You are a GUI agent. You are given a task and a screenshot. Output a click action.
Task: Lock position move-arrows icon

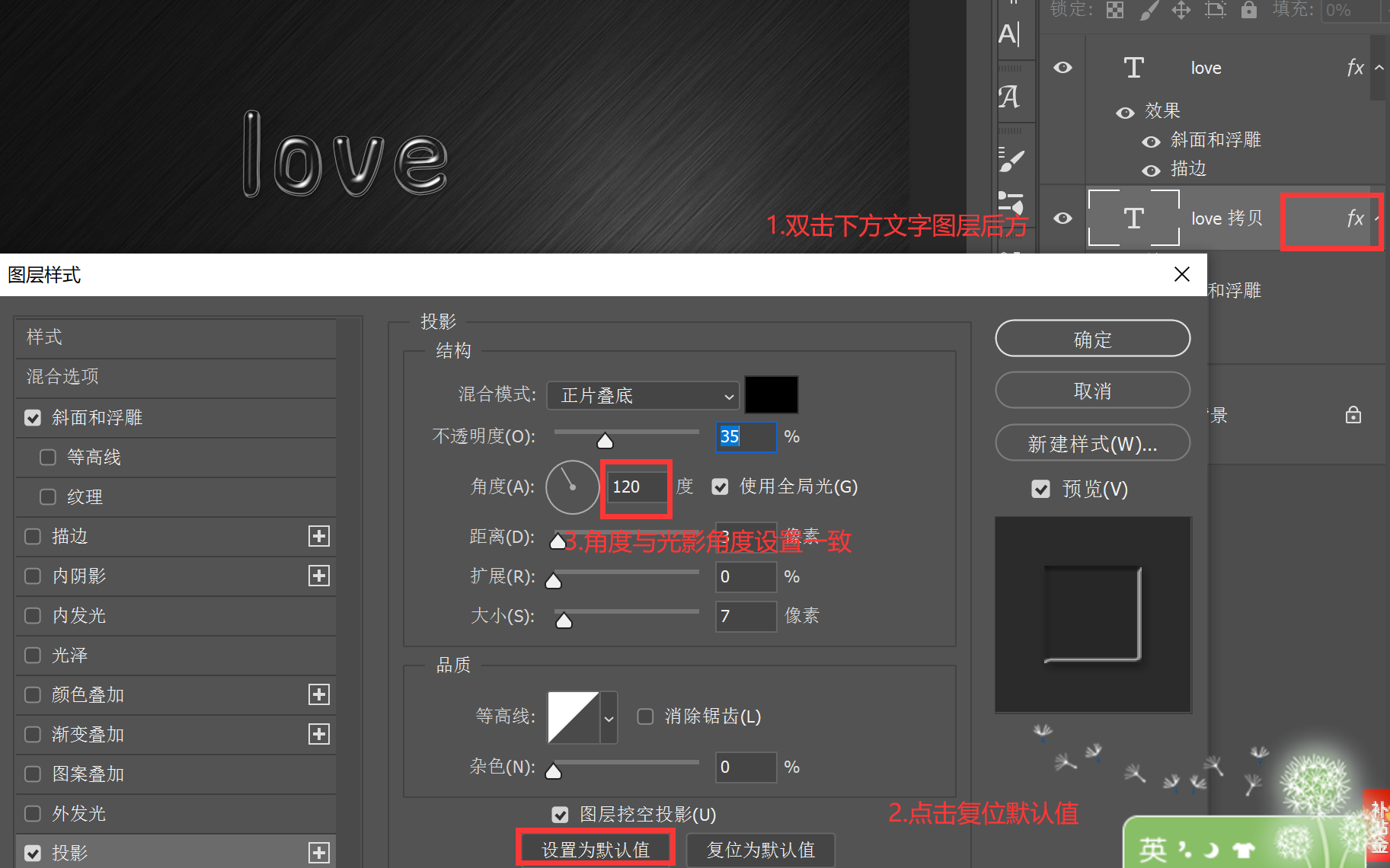pos(1181,10)
